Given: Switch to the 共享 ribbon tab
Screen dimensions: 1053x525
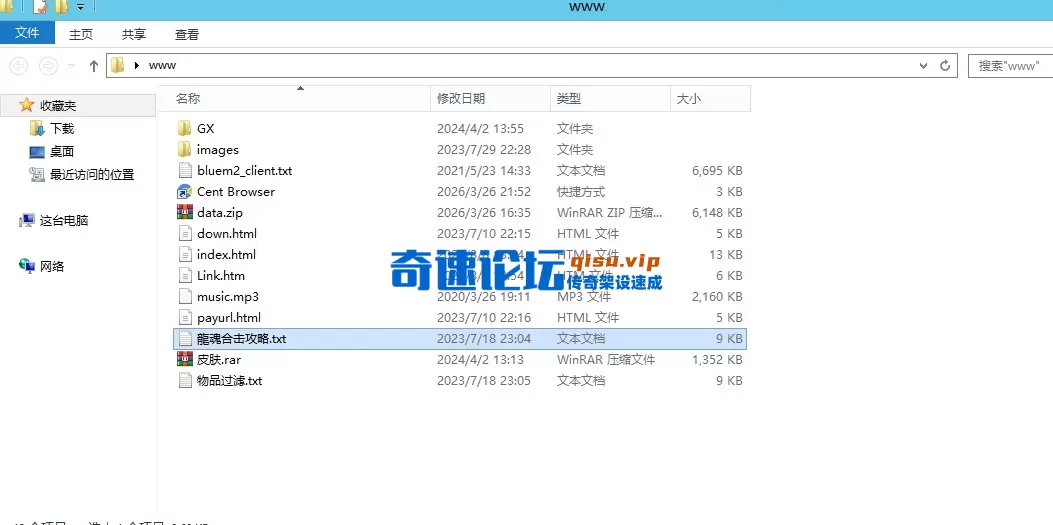Looking at the screenshot, I should [x=134, y=34].
